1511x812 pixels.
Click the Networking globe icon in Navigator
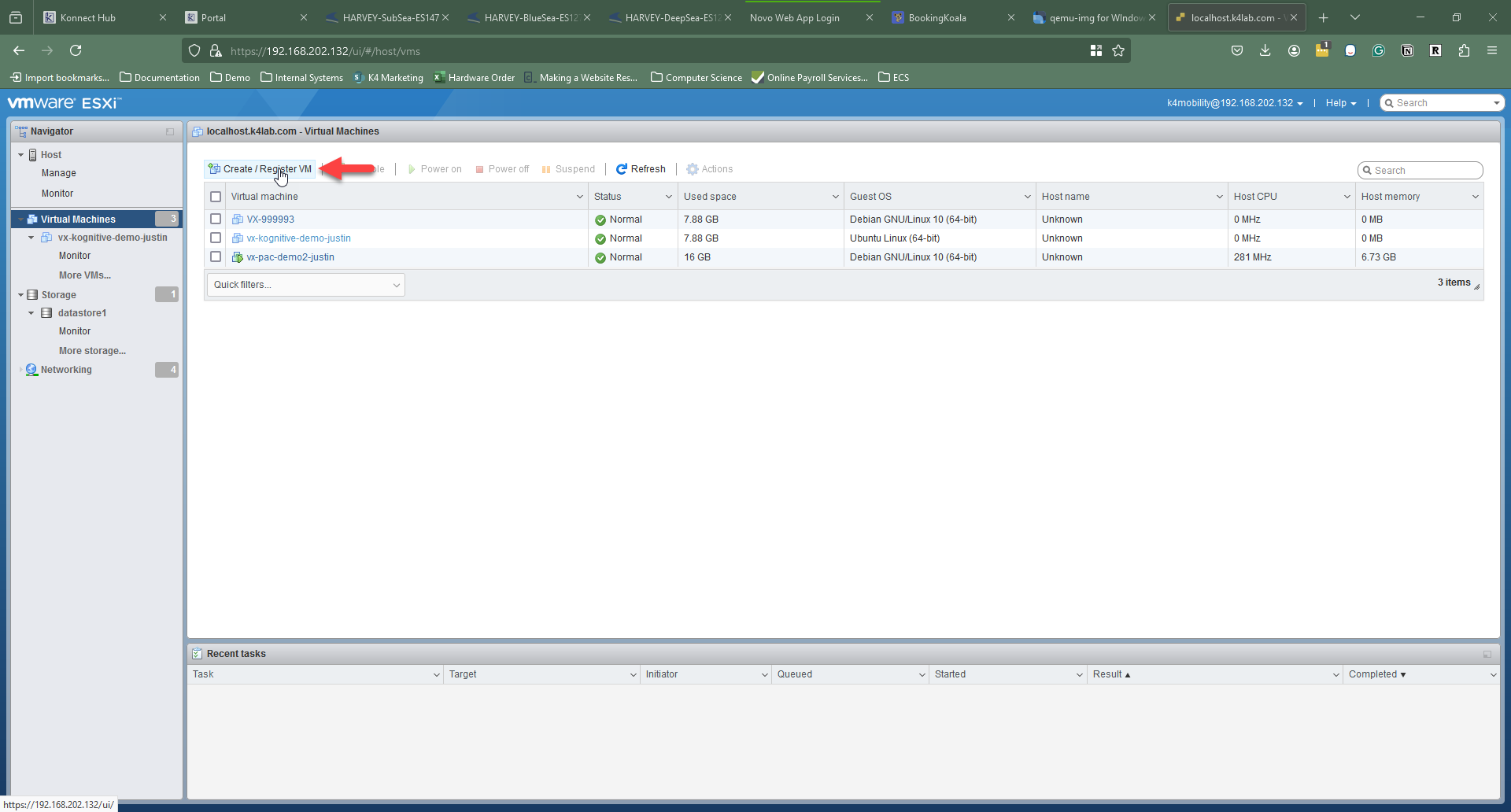pos(31,370)
